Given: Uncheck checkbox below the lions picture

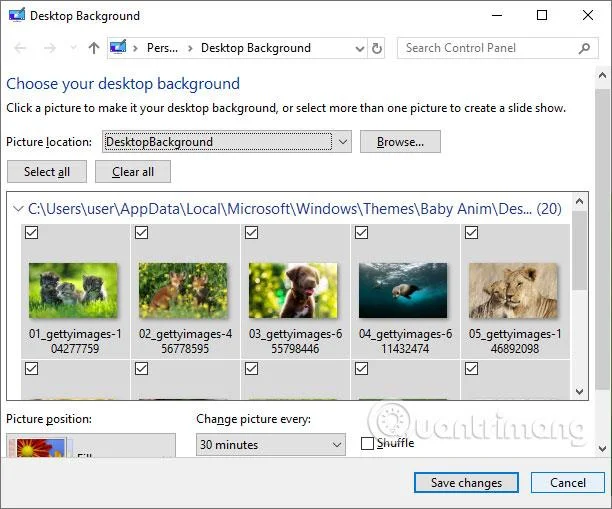Looking at the screenshot, I should point(472,368).
